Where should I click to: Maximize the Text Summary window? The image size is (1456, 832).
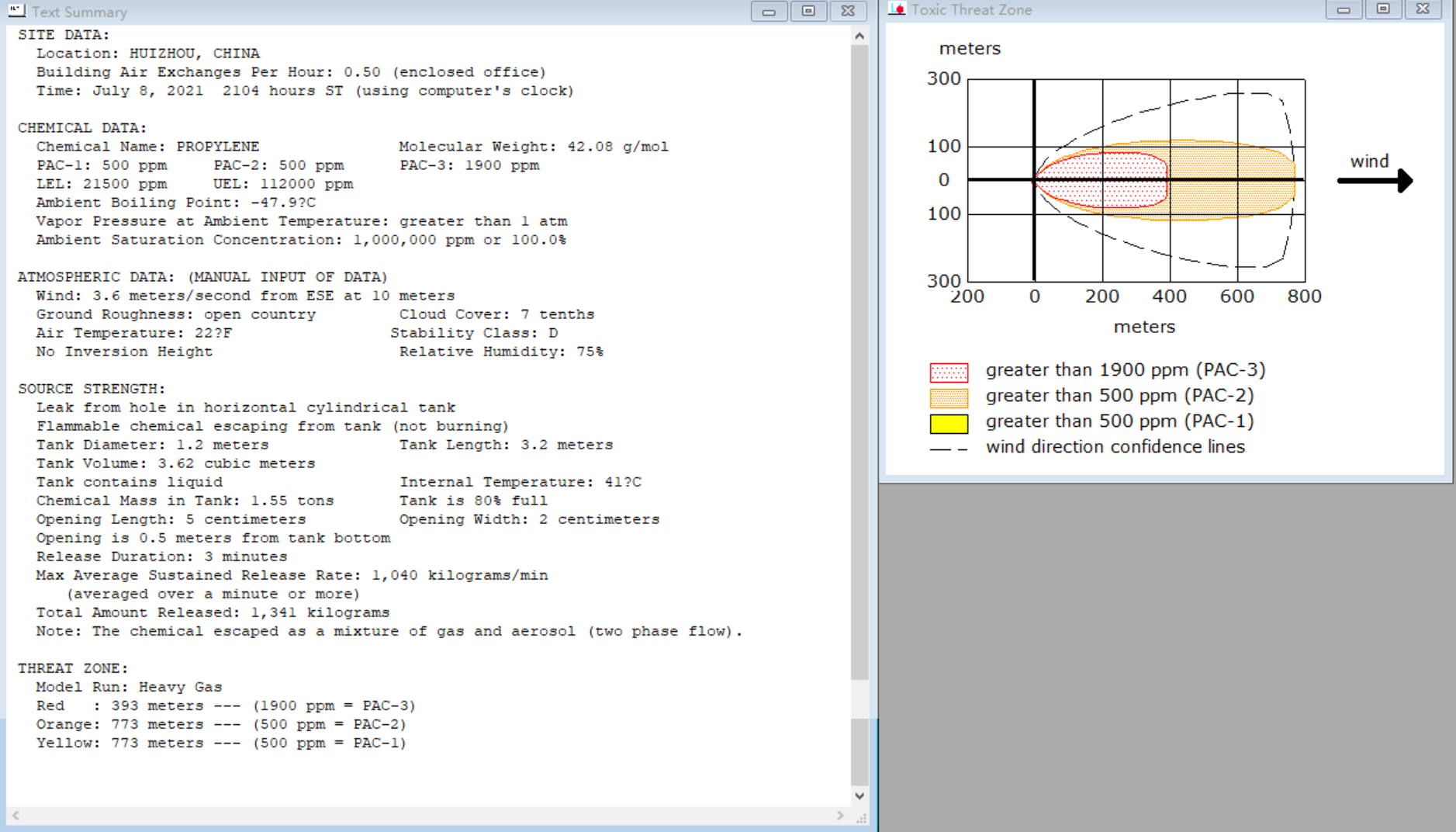808,11
